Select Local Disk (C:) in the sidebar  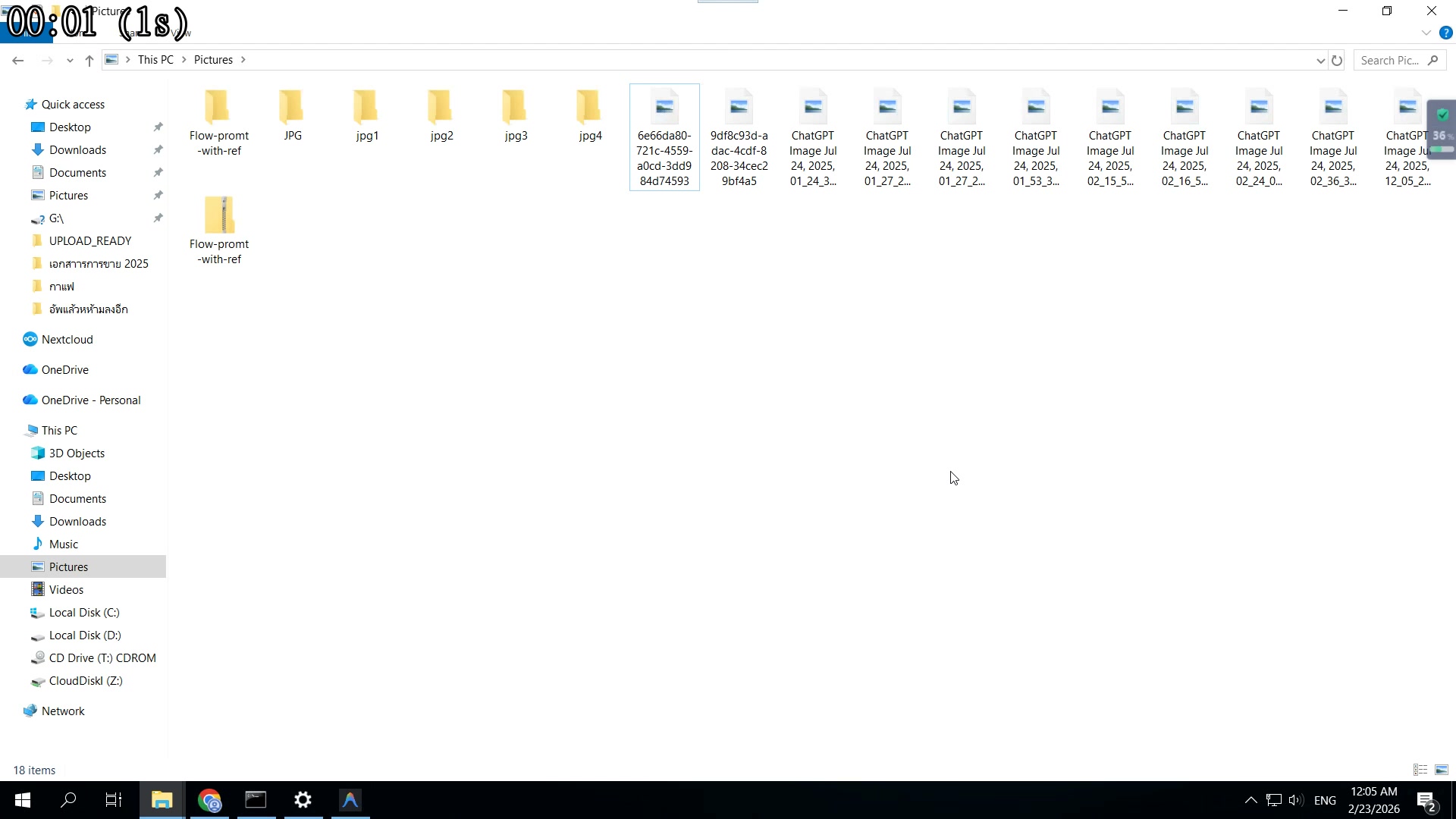point(84,613)
